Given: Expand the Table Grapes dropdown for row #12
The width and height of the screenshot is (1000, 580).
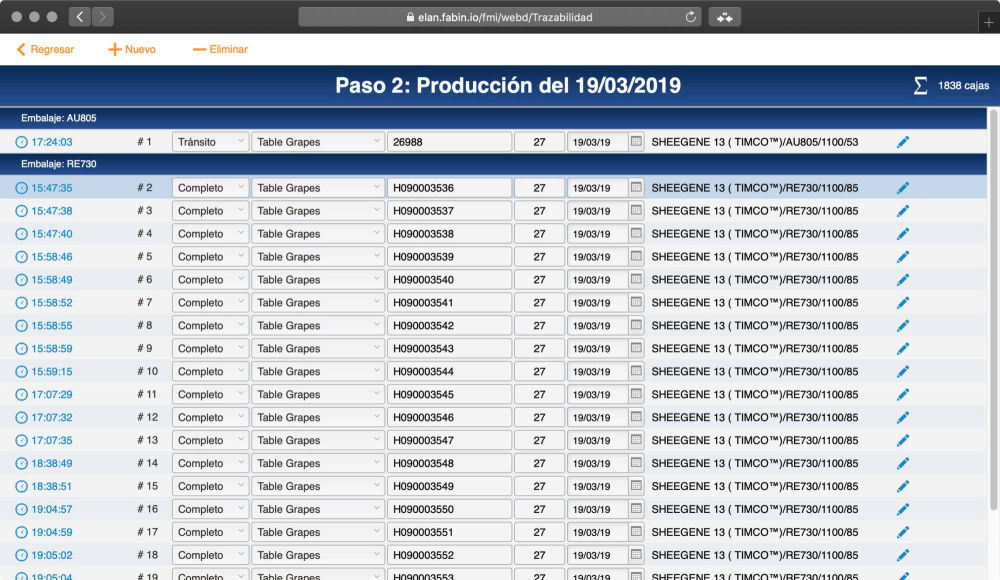Looking at the screenshot, I should coord(317,418).
